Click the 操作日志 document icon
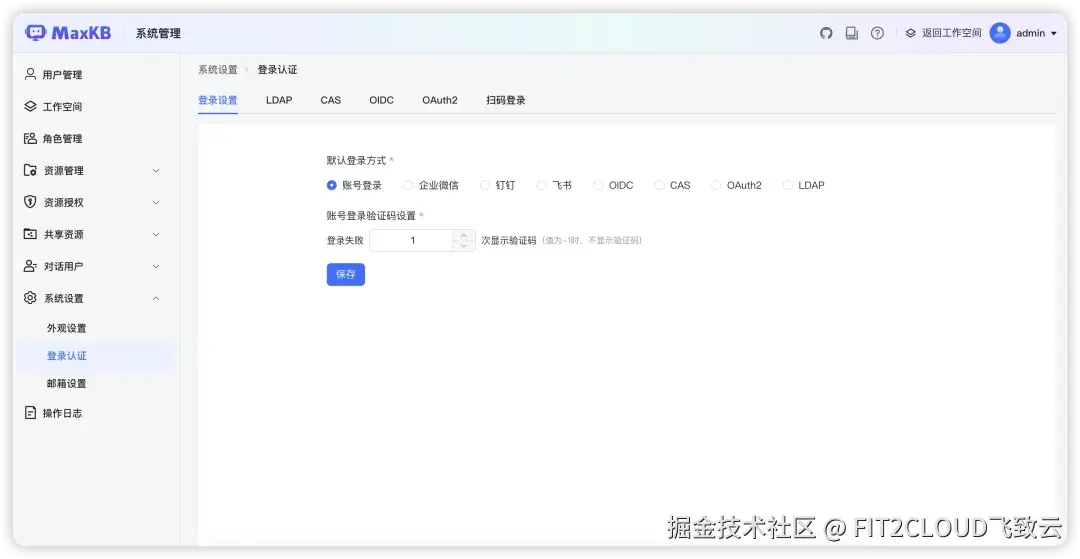Screen dimensions: 1080x559 [30, 412]
